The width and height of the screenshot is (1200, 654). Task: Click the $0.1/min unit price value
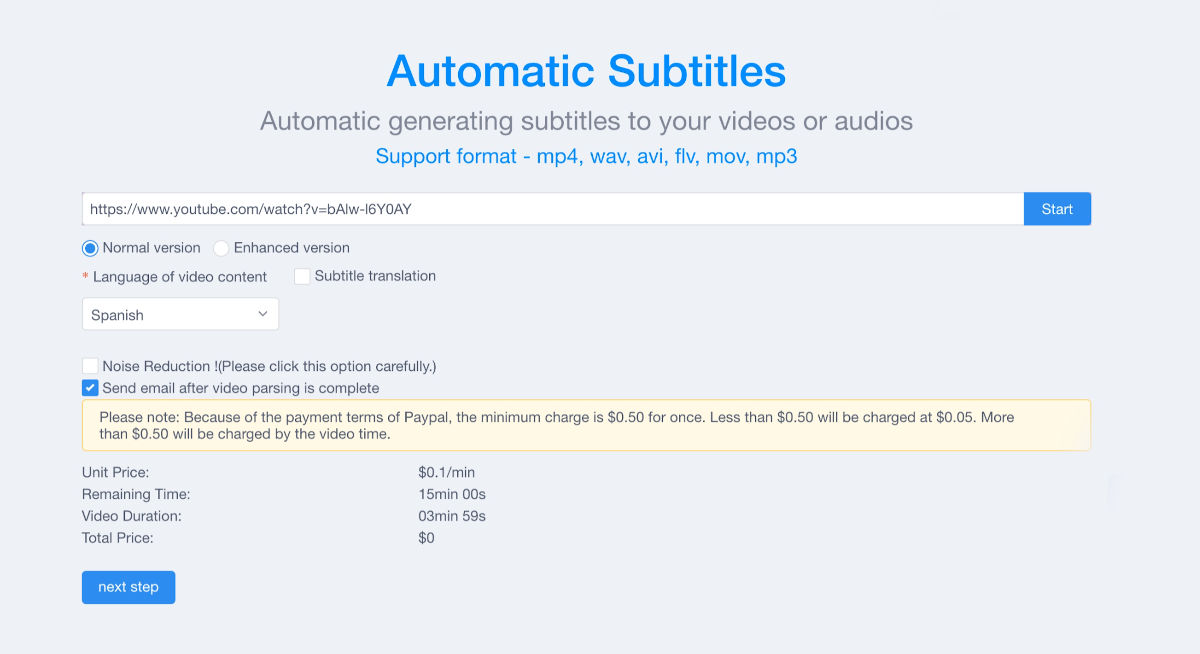(447, 472)
